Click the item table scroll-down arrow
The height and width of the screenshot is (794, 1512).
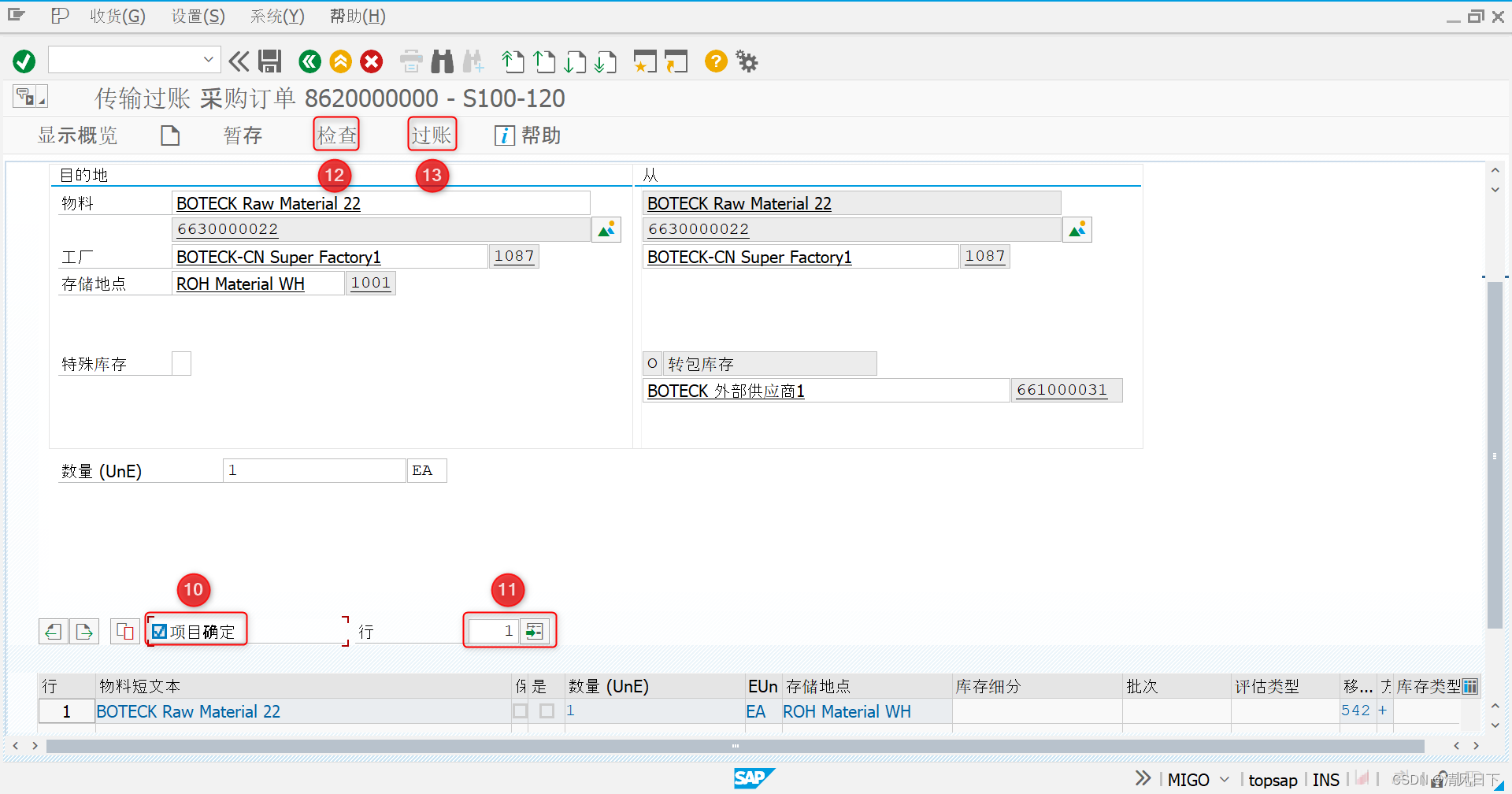coord(1495,725)
